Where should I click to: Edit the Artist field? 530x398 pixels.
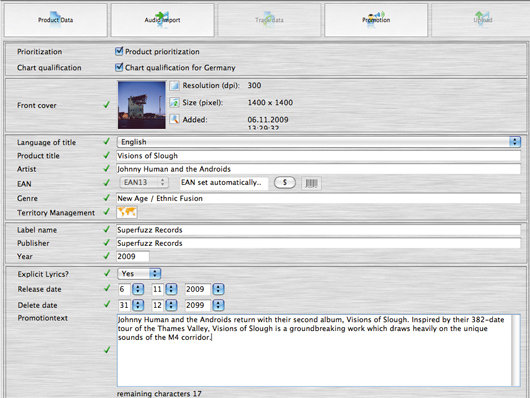(318, 169)
